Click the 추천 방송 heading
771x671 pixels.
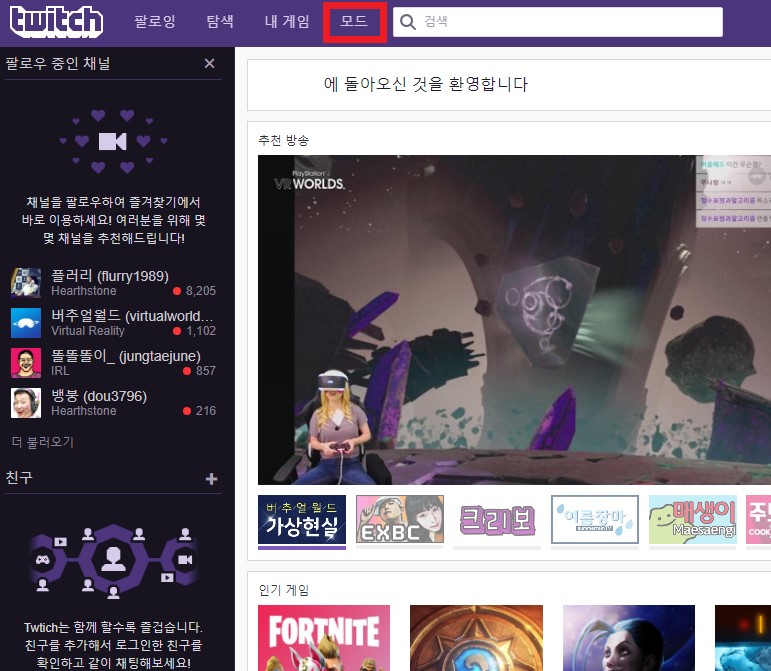[x=284, y=141]
